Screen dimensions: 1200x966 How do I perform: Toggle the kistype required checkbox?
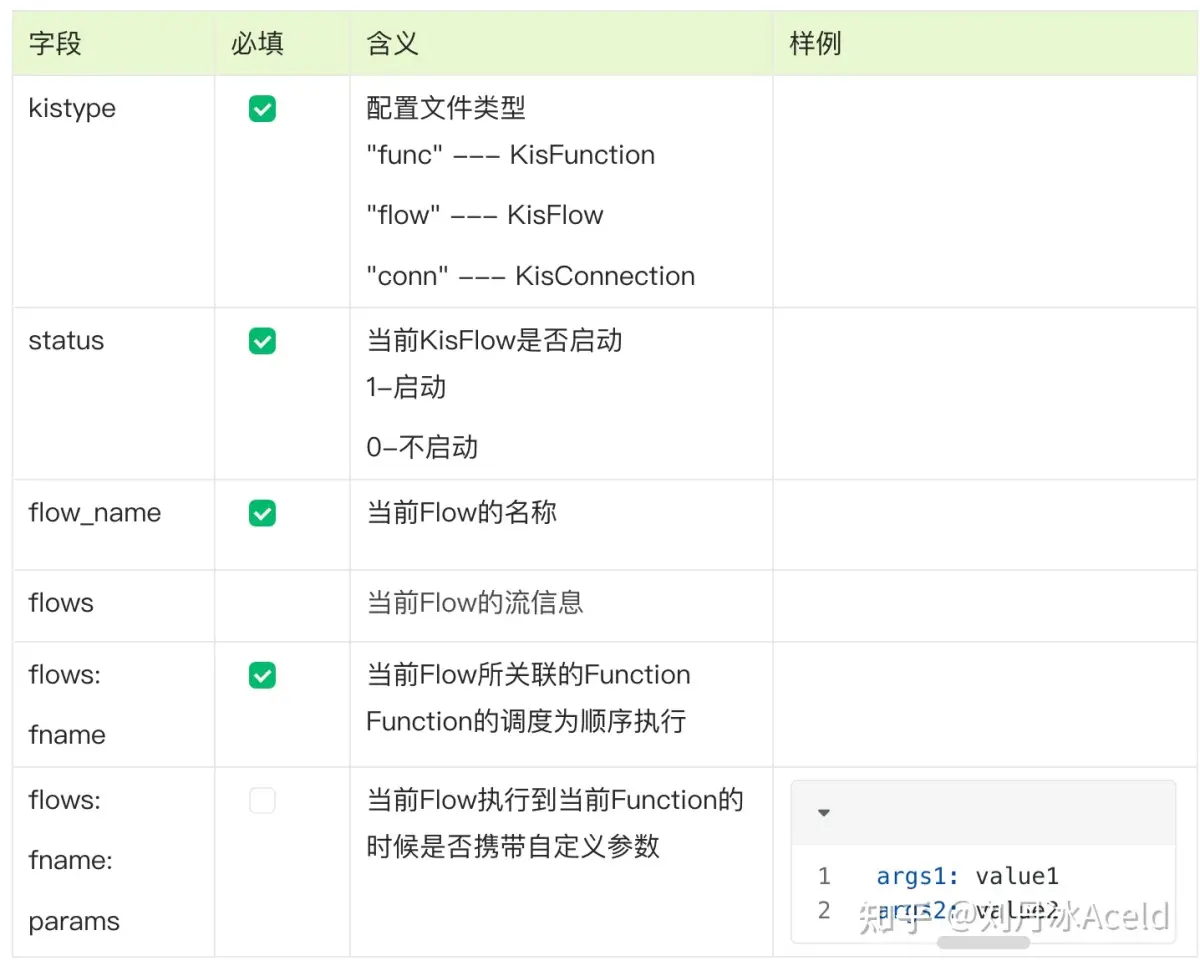pyautogui.click(x=262, y=109)
